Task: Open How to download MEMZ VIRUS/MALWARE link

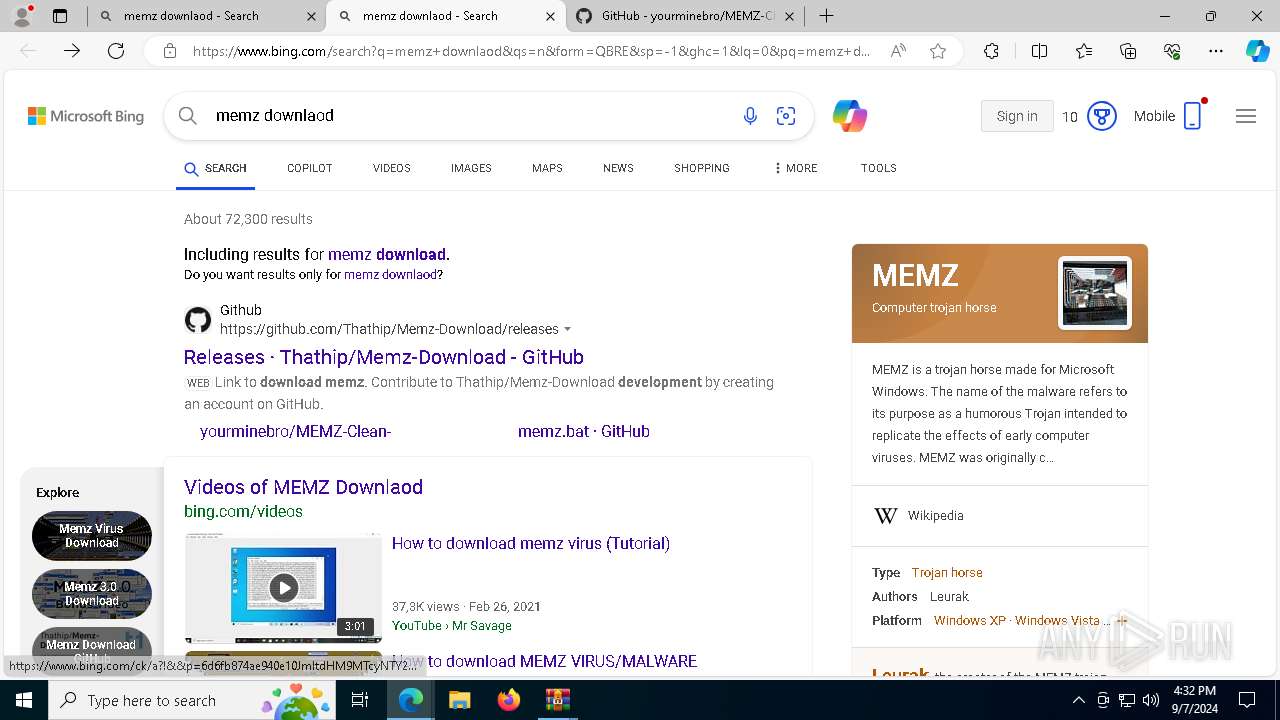Action: tap(545, 661)
